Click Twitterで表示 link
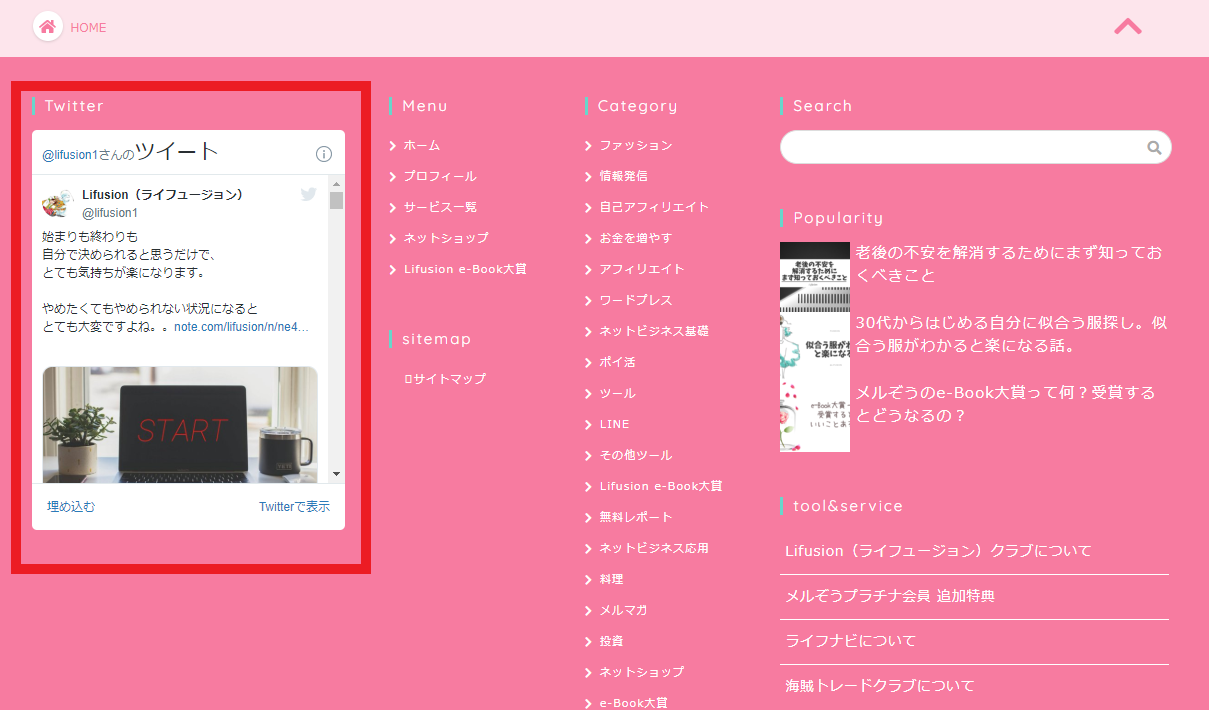 294,507
